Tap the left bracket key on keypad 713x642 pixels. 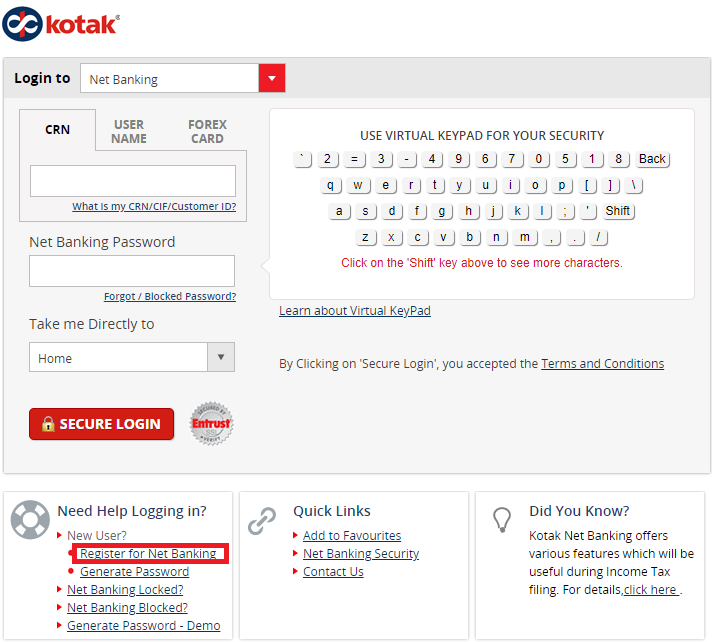[587, 186]
